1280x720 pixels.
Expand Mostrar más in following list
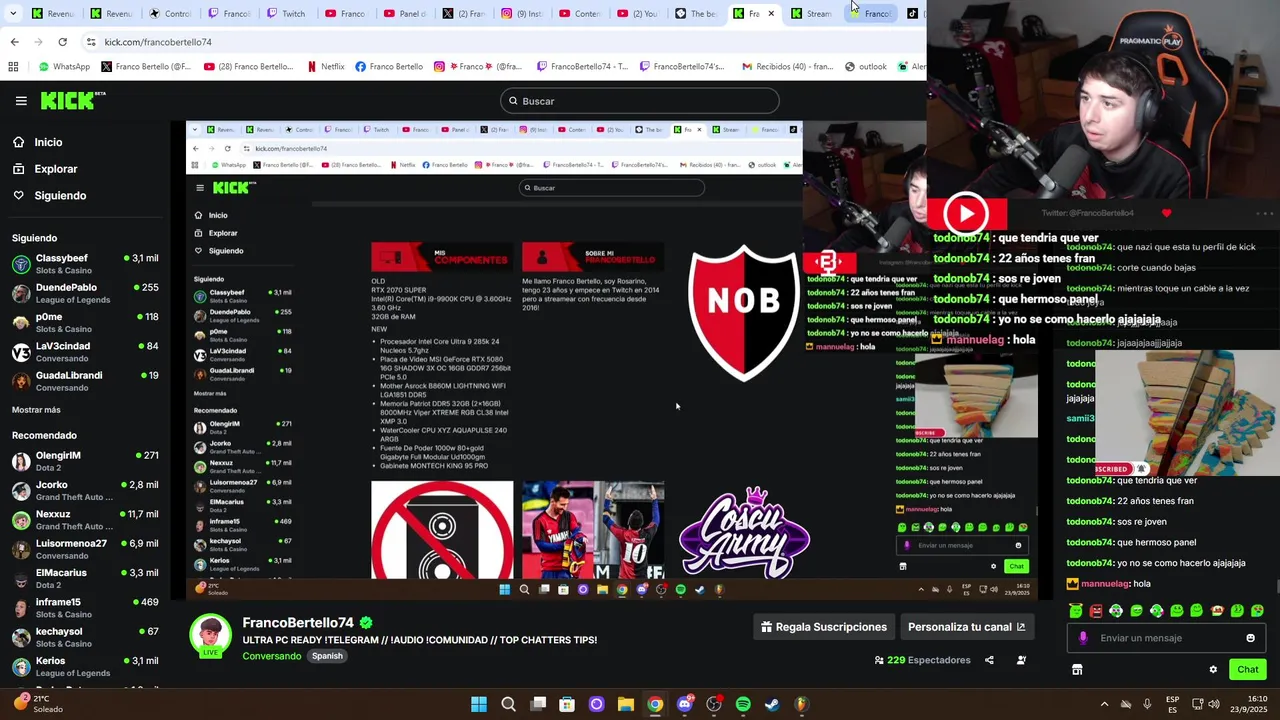36,410
